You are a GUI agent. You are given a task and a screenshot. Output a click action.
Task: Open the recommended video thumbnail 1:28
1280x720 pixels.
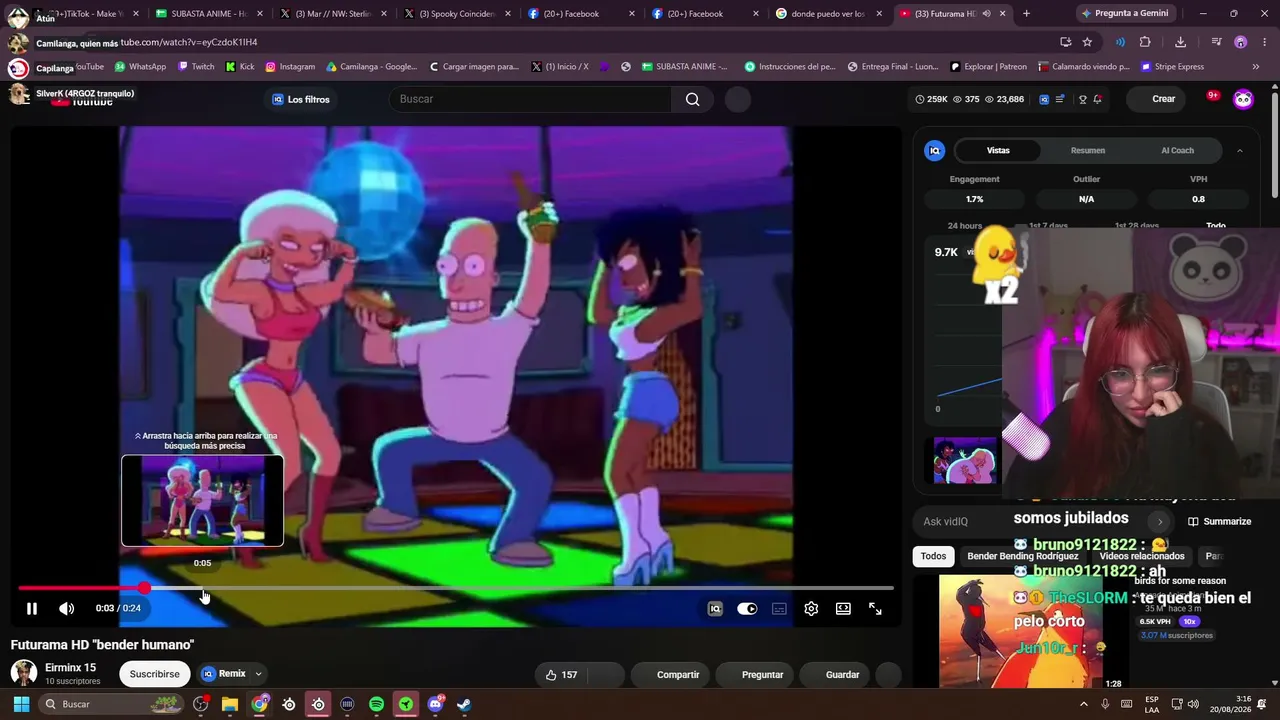[x=1030, y=632]
